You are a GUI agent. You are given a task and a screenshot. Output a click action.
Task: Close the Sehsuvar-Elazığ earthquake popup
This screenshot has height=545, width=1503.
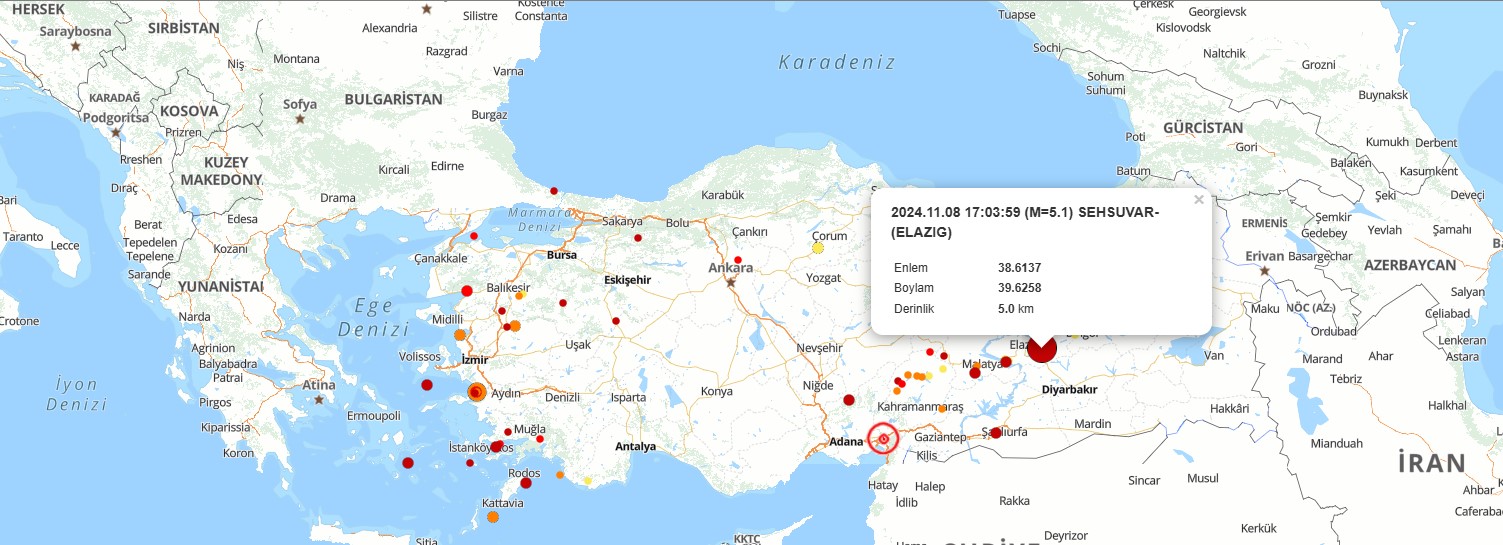tap(1198, 200)
